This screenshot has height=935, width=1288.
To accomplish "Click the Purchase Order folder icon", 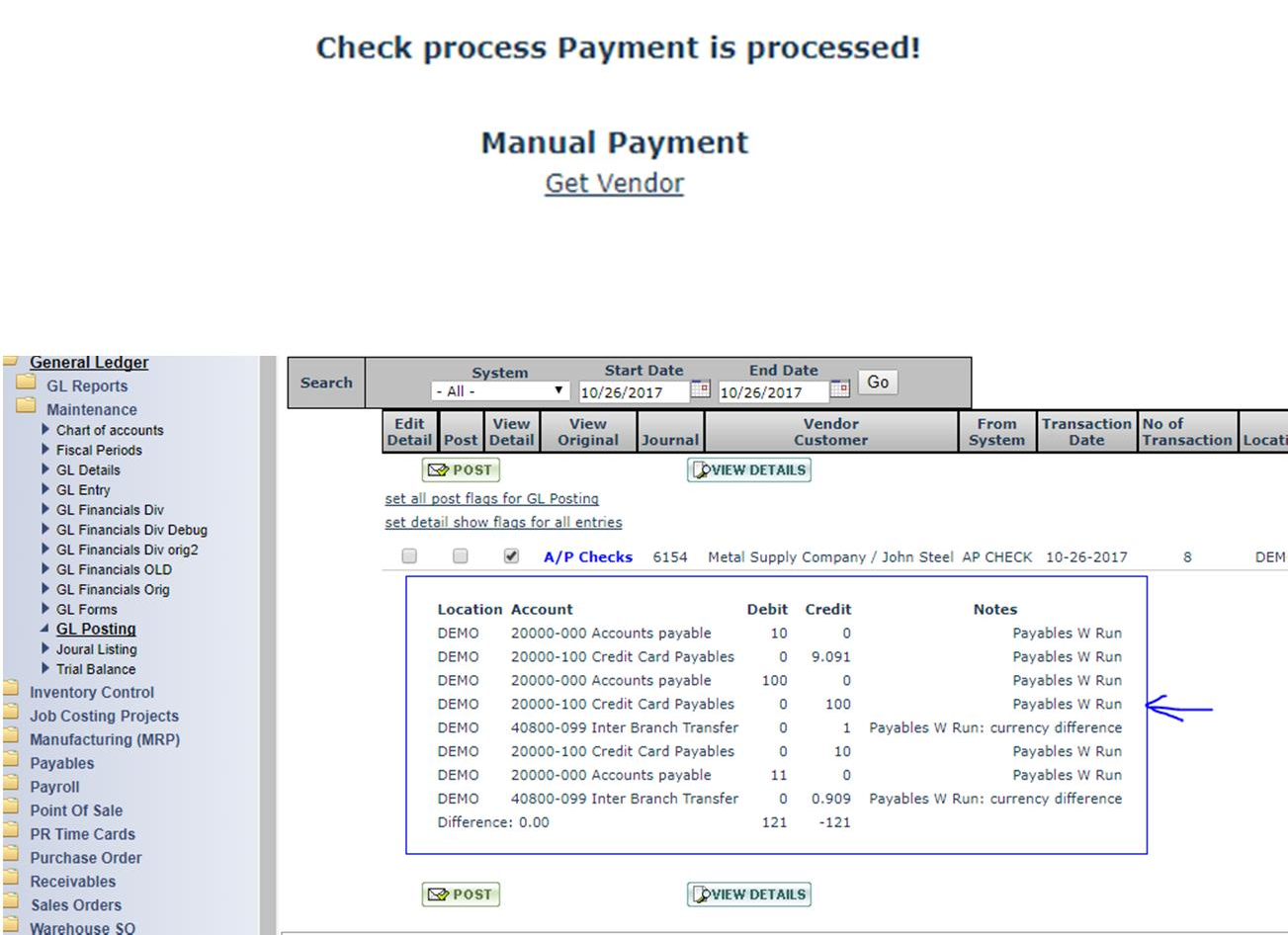I will pyautogui.click(x=11, y=857).
